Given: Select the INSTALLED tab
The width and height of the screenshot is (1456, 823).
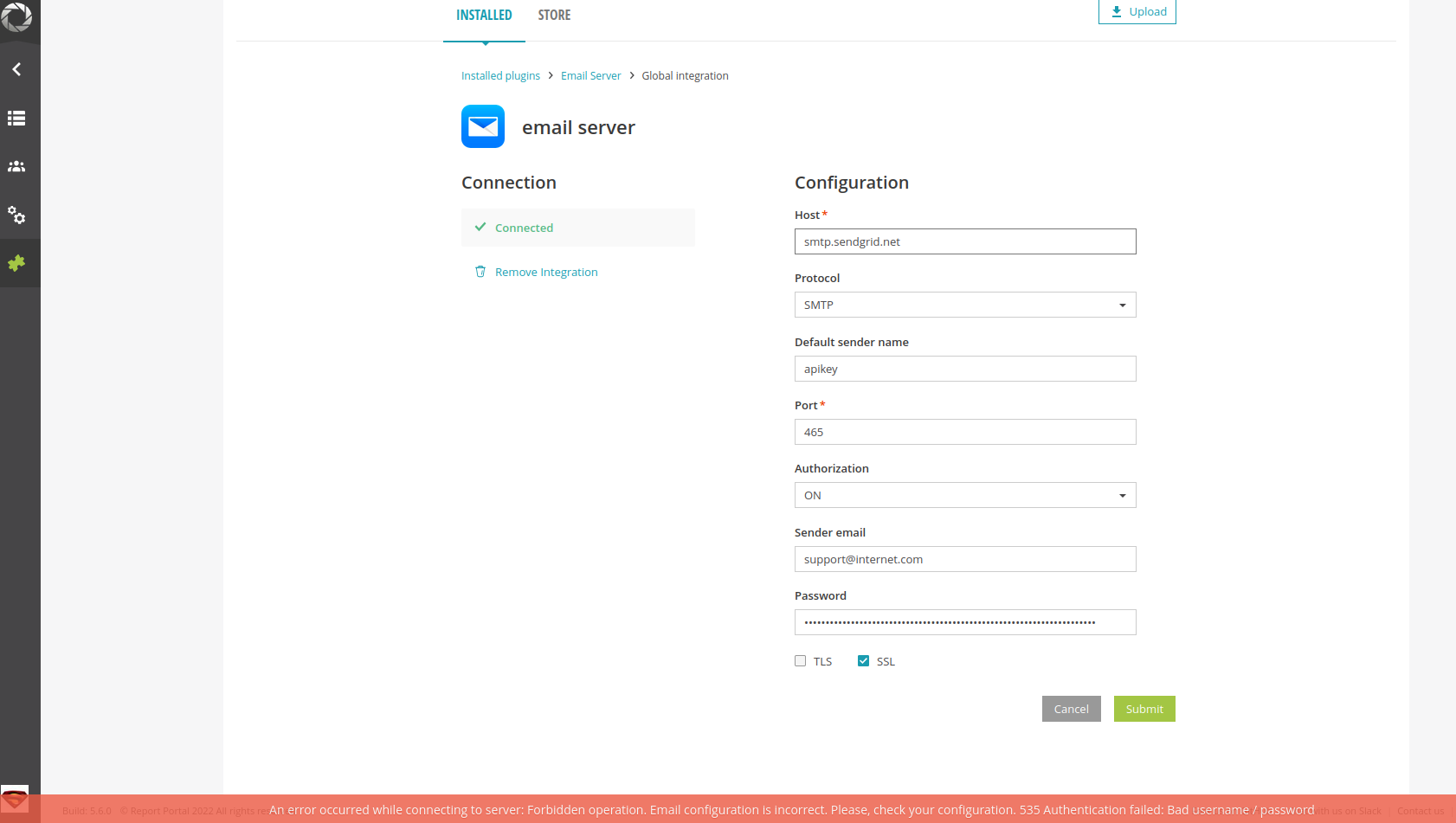Looking at the screenshot, I should pos(484,15).
